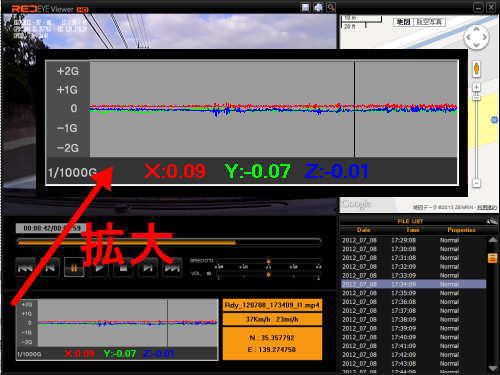
Task: Click the file list scrollbar down arrow
Action: [x=492, y=368]
